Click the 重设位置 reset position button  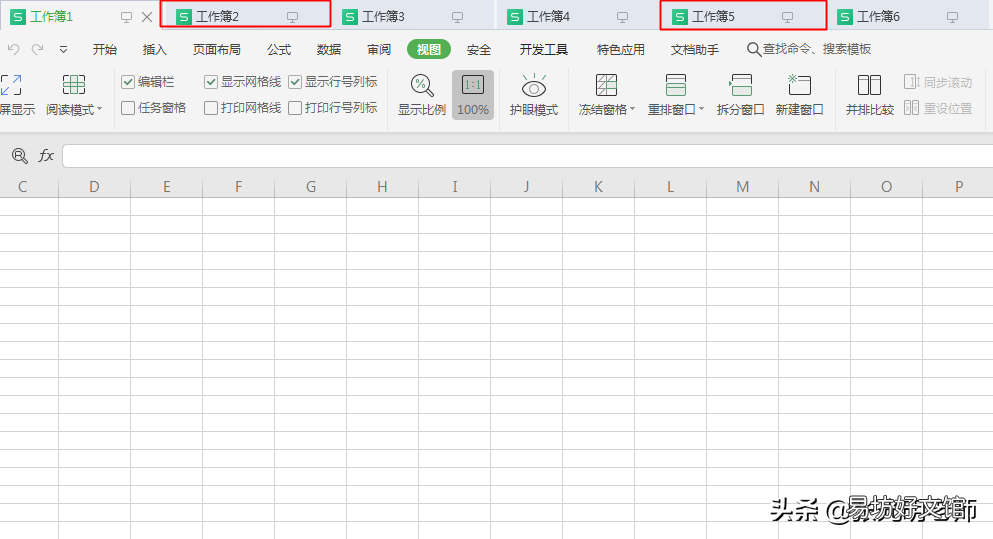point(938,108)
